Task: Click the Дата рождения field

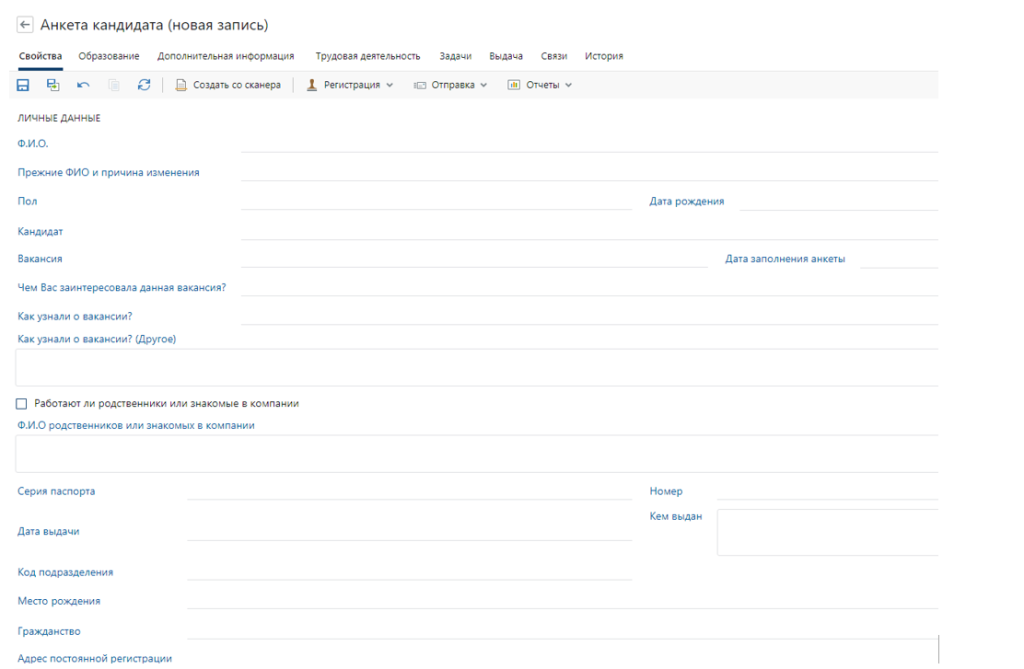Action: 838,201
